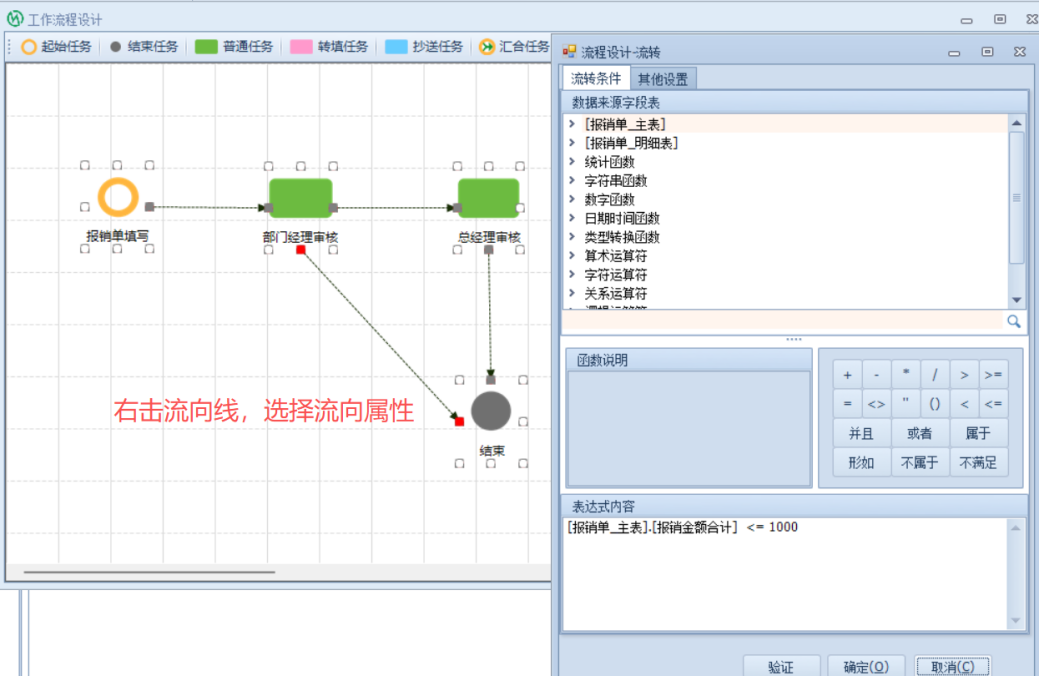Click the gray 结束 end node
Viewport: 1040px width, 677px height.
tap(490, 411)
